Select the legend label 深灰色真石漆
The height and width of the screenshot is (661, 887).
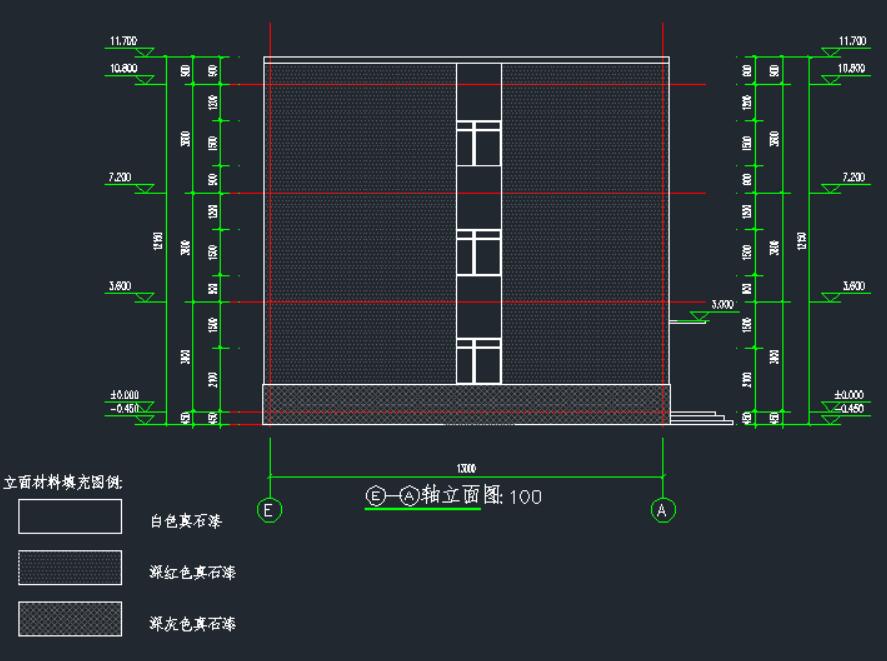coord(192,624)
